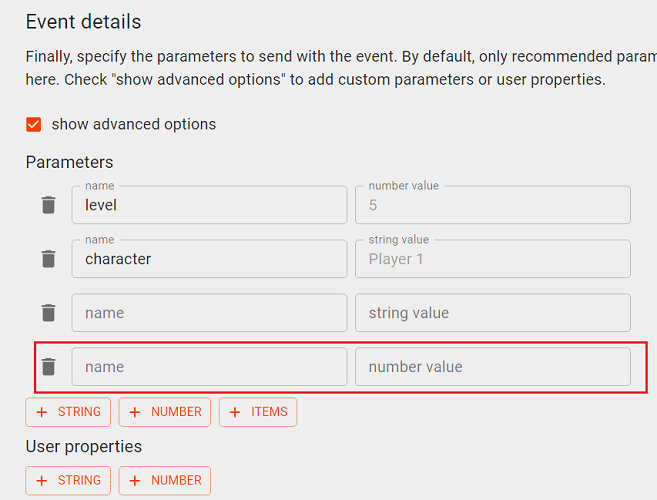Click plus icon on User properties STRING
Image resolution: width=657 pixels, height=500 pixels.
41,480
